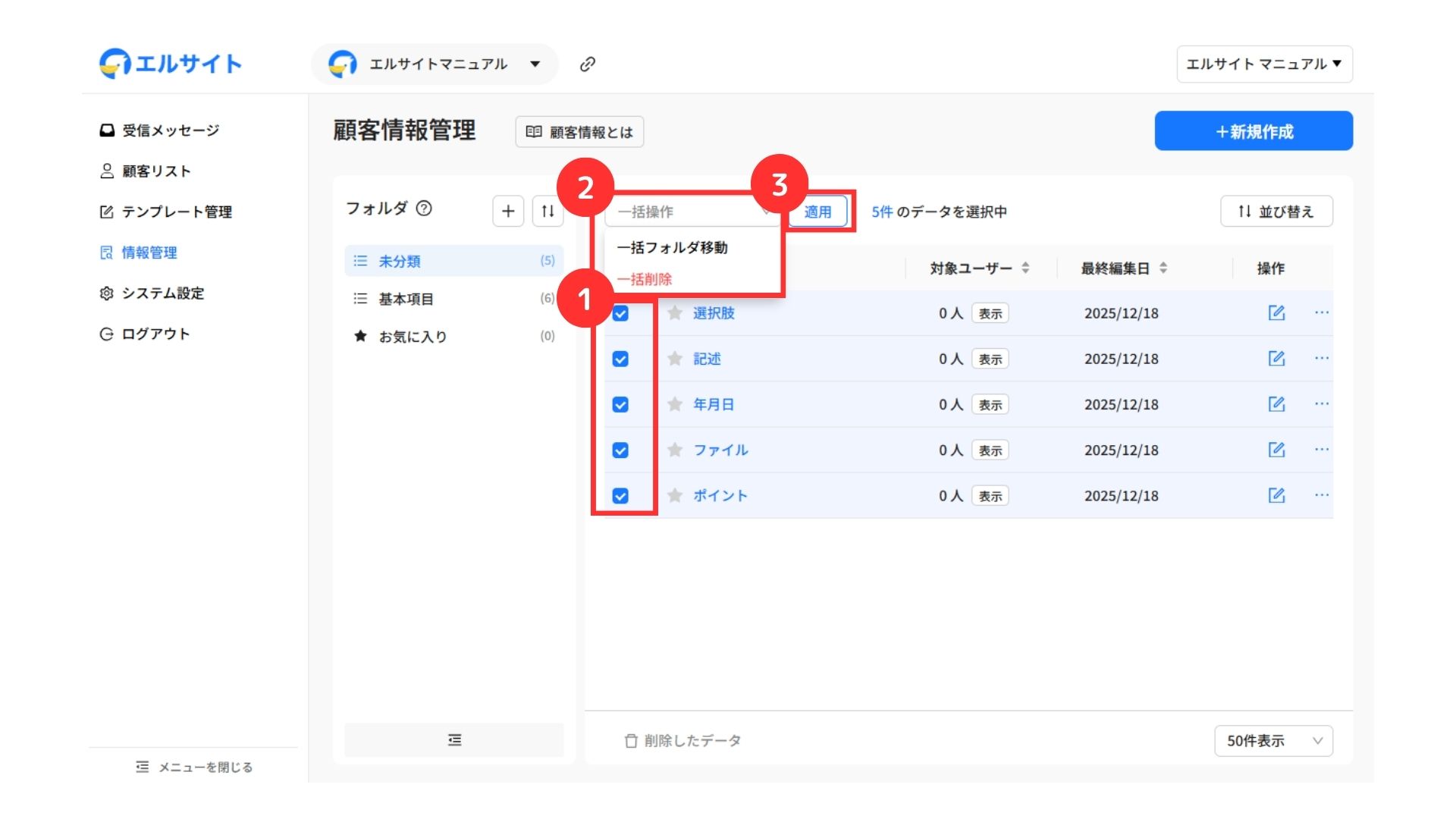Click the help question mark beside フォルダ
Viewport: 1456px width, 819px height.
pyautogui.click(x=425, y=208)
